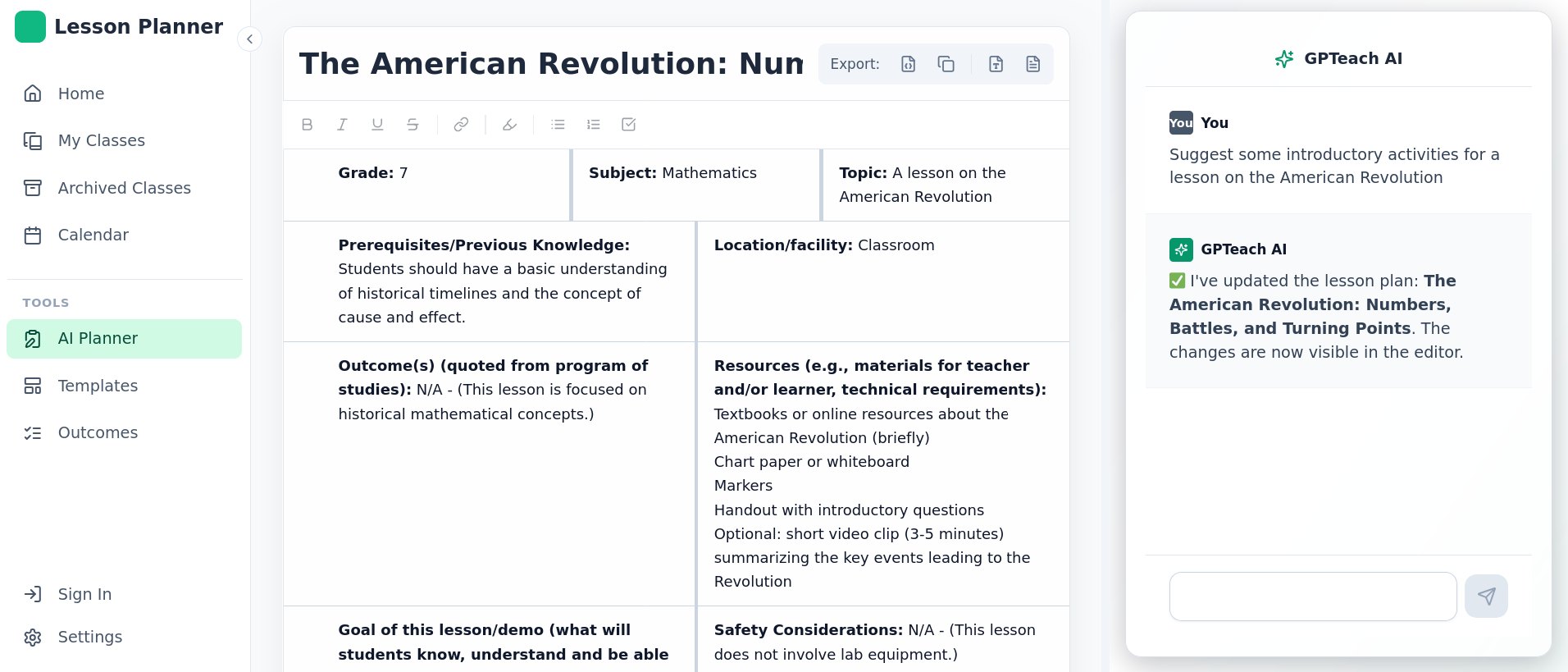Click the green Lesson Planner logo
Image resolution: width=1568 pixels, height=672 pixels.
[30, 27]
